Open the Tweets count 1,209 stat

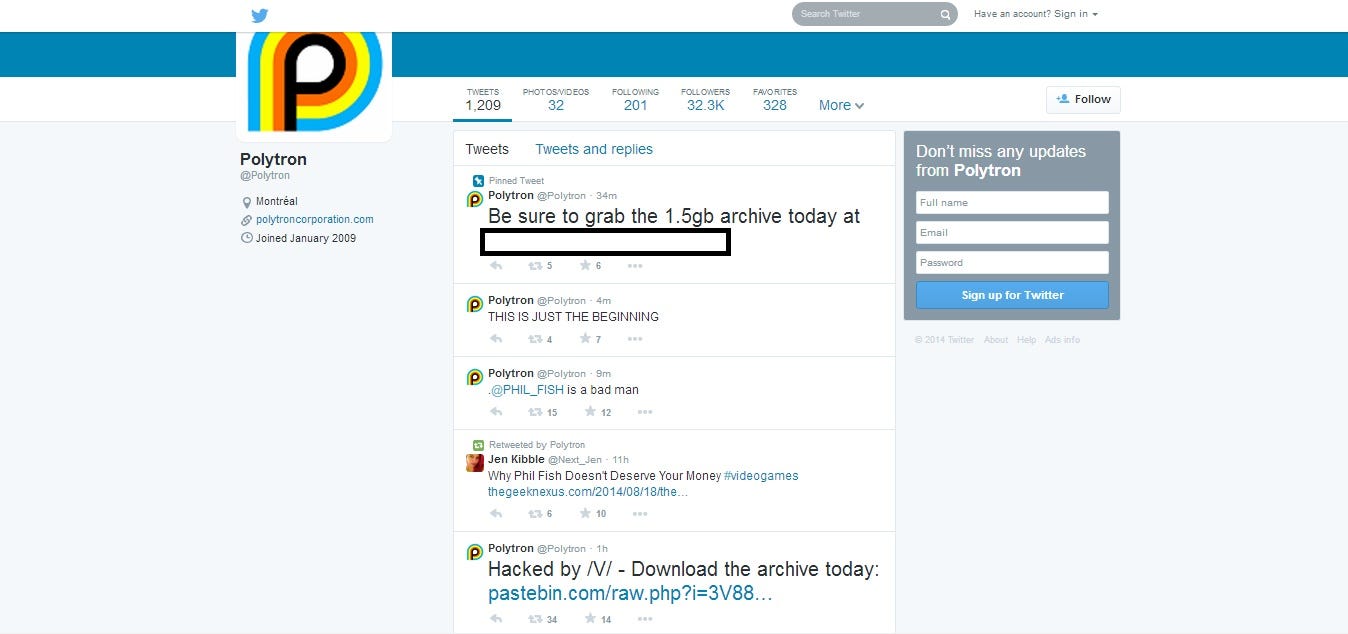(483, 100)
